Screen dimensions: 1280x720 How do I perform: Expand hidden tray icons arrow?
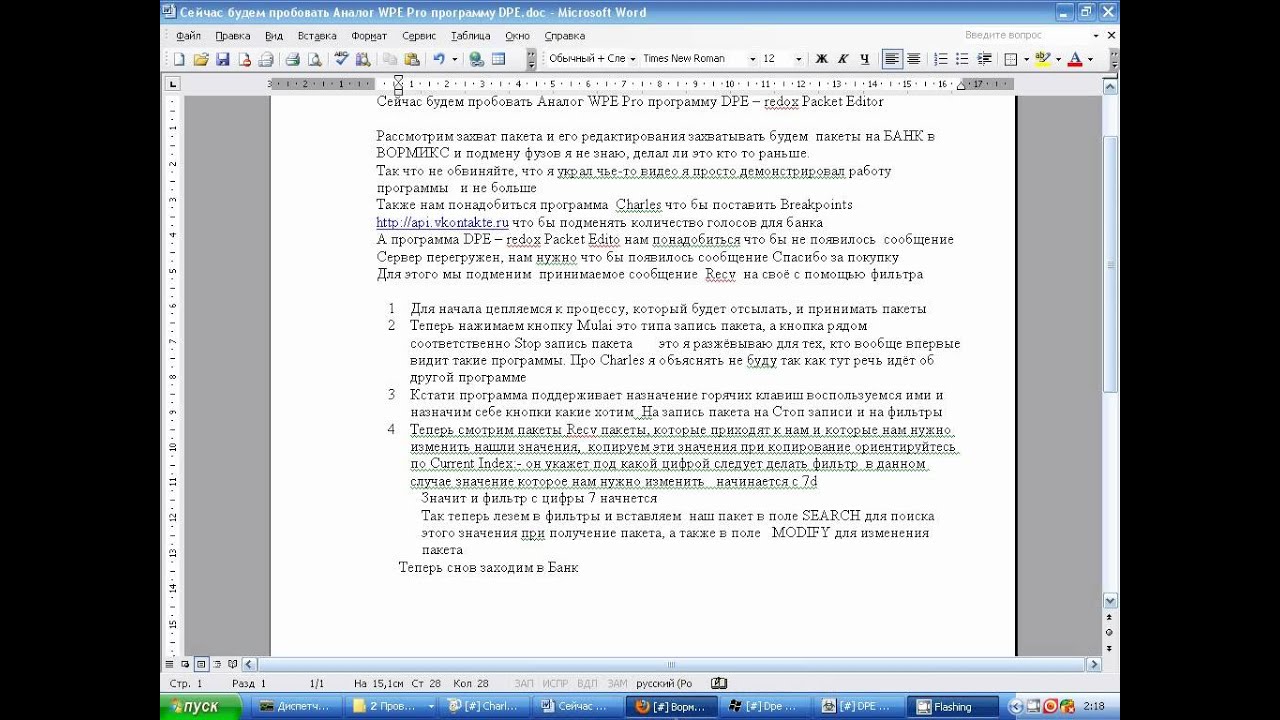pos(1018,706)
